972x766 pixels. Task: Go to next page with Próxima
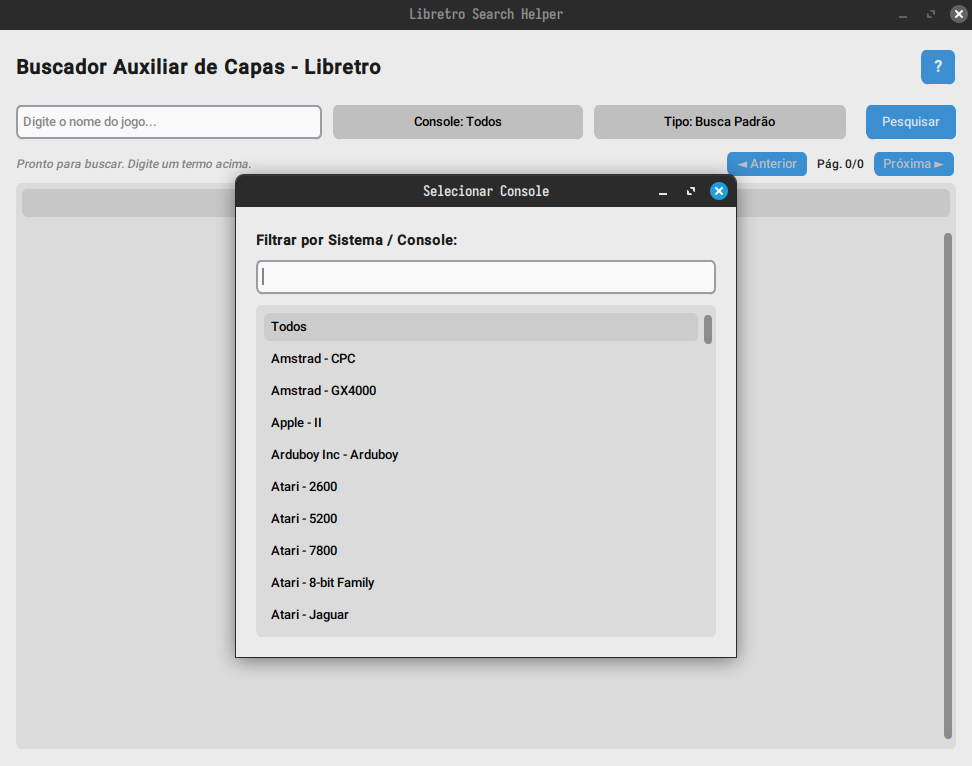pos(914,164)
